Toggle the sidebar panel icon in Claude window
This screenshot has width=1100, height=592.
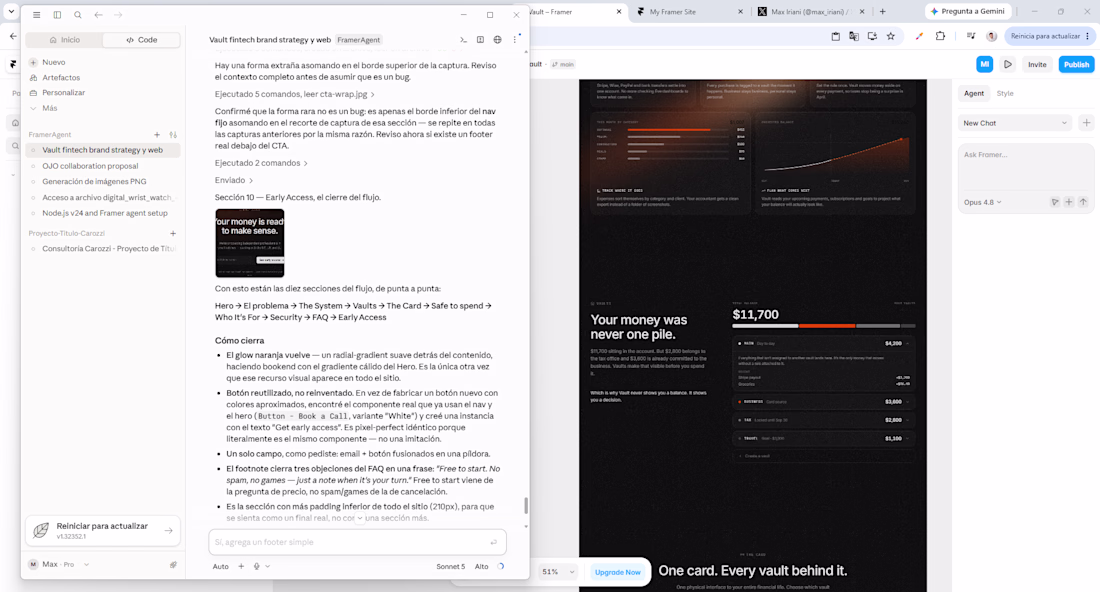58,15
